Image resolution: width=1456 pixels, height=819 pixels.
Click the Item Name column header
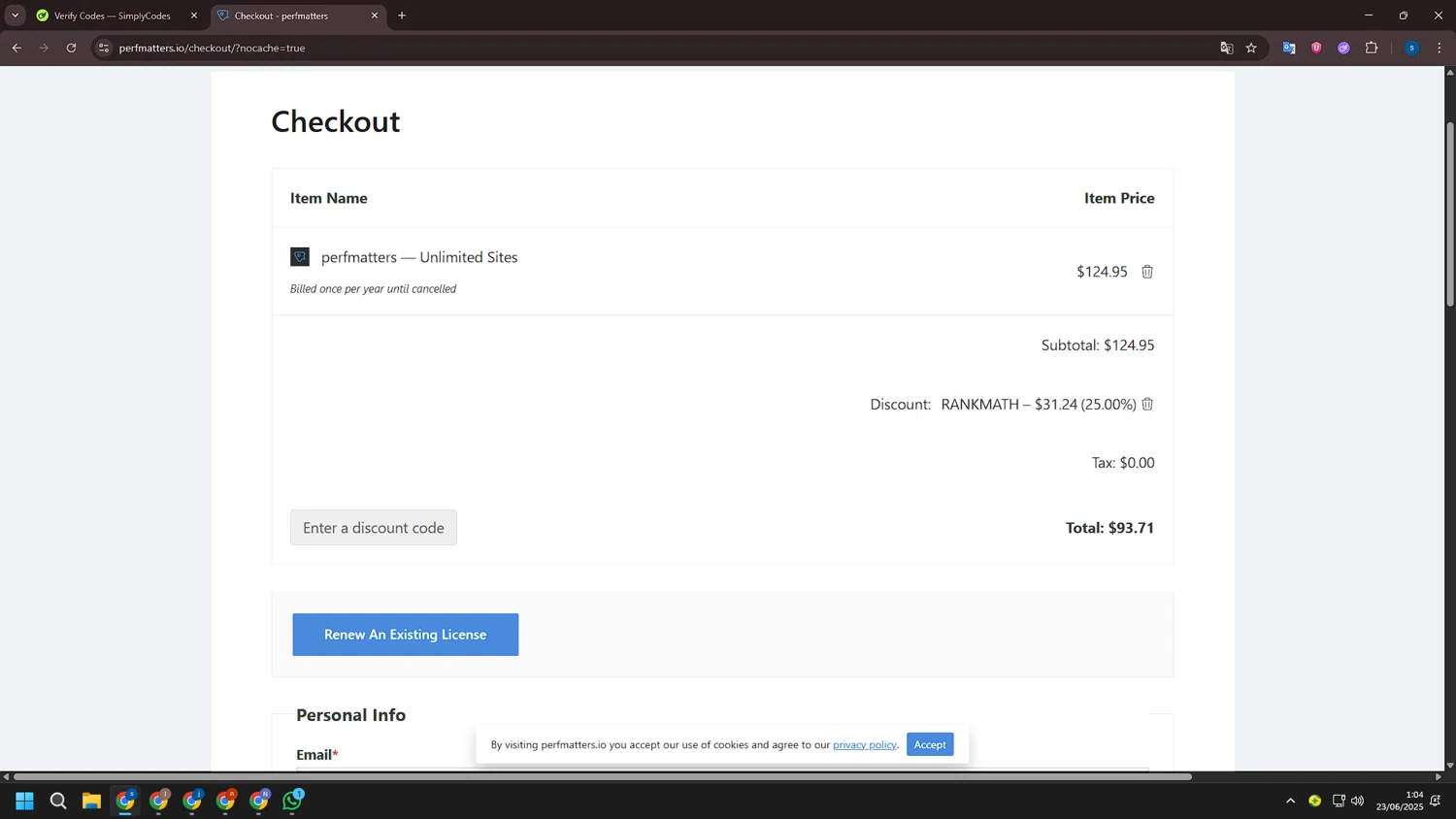(329, 198)
